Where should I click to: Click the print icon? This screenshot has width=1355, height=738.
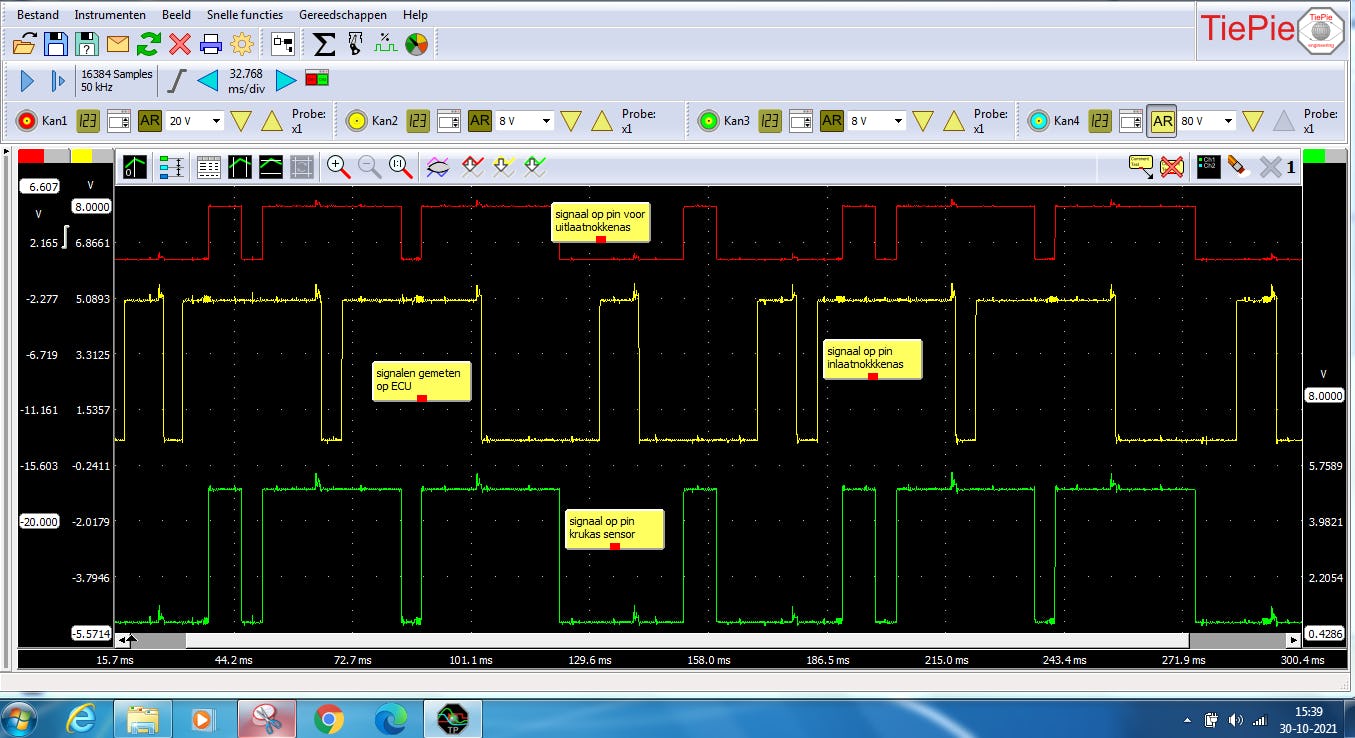[x=211, y=44]
